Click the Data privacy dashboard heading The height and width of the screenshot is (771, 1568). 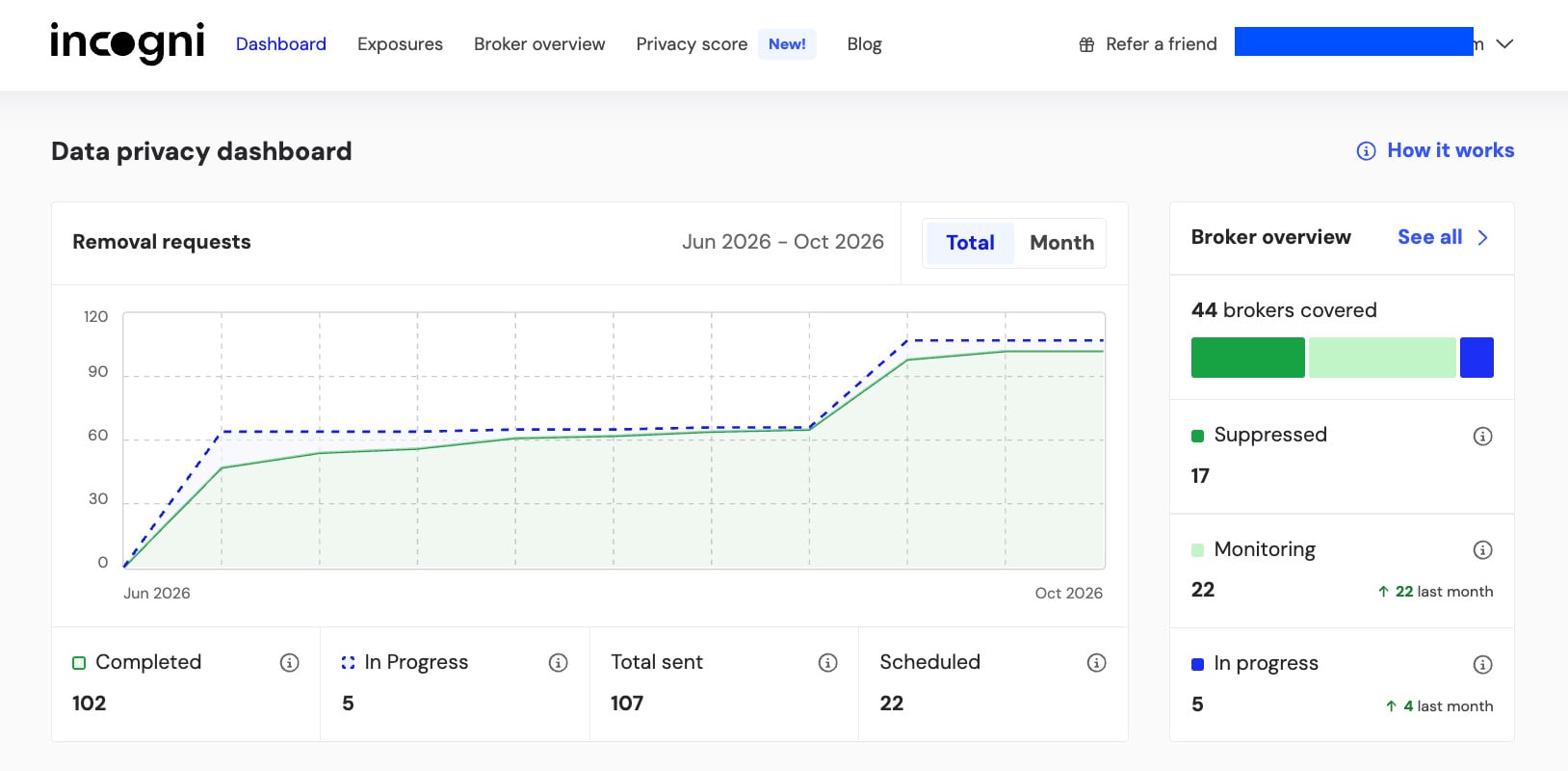point(201,151)
